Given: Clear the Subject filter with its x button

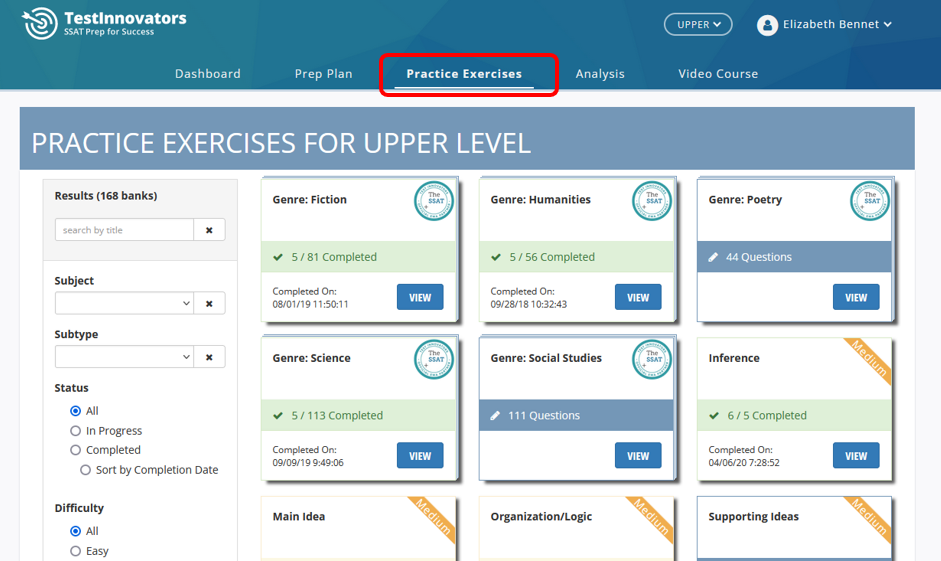Looking at the screenshot, I should (209, 304).
